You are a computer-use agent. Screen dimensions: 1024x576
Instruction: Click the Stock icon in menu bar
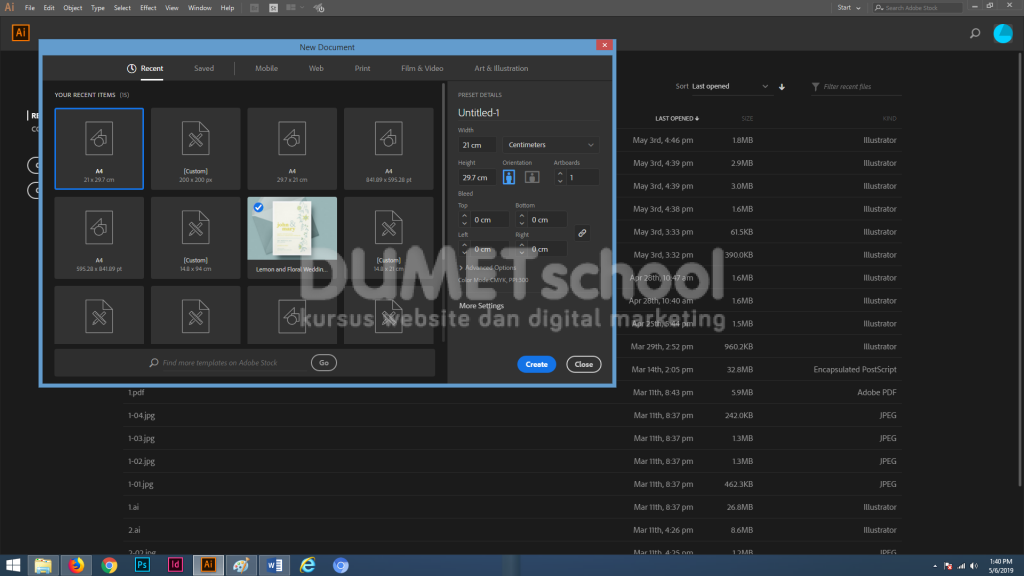pyautogui.click(x=274, y=8)
